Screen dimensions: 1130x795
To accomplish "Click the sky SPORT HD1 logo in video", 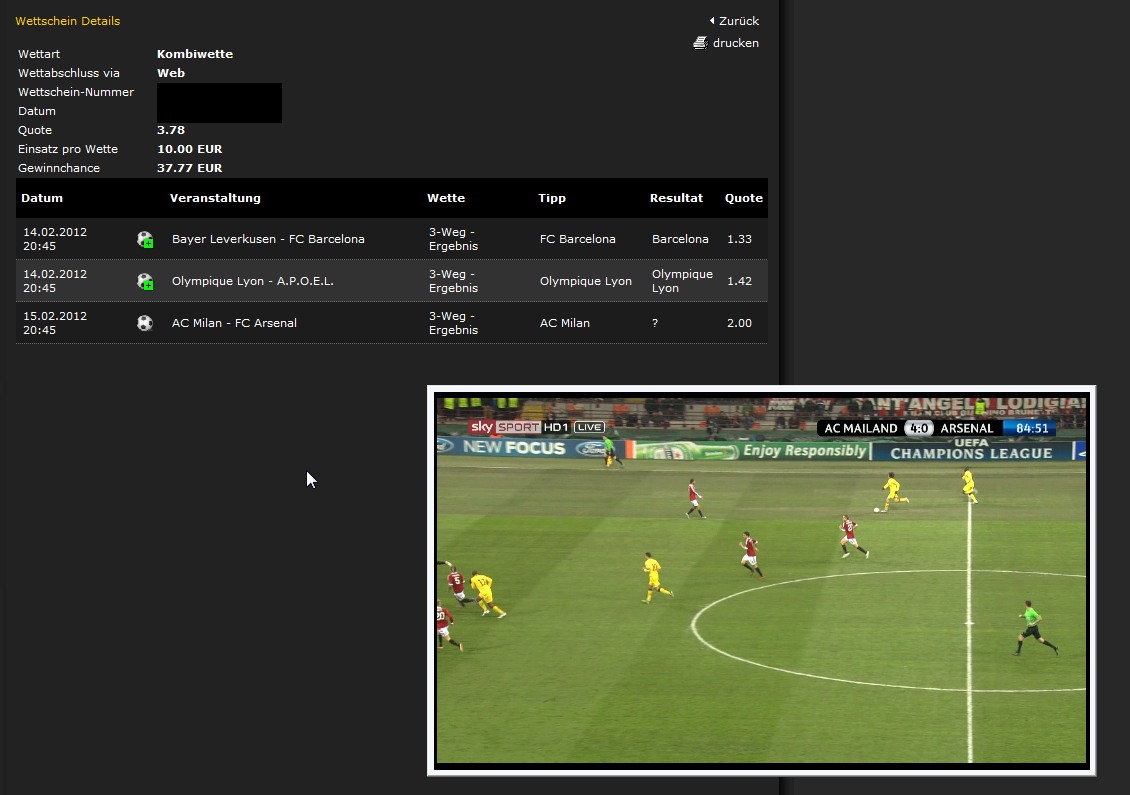I will (x=519, y=427).
